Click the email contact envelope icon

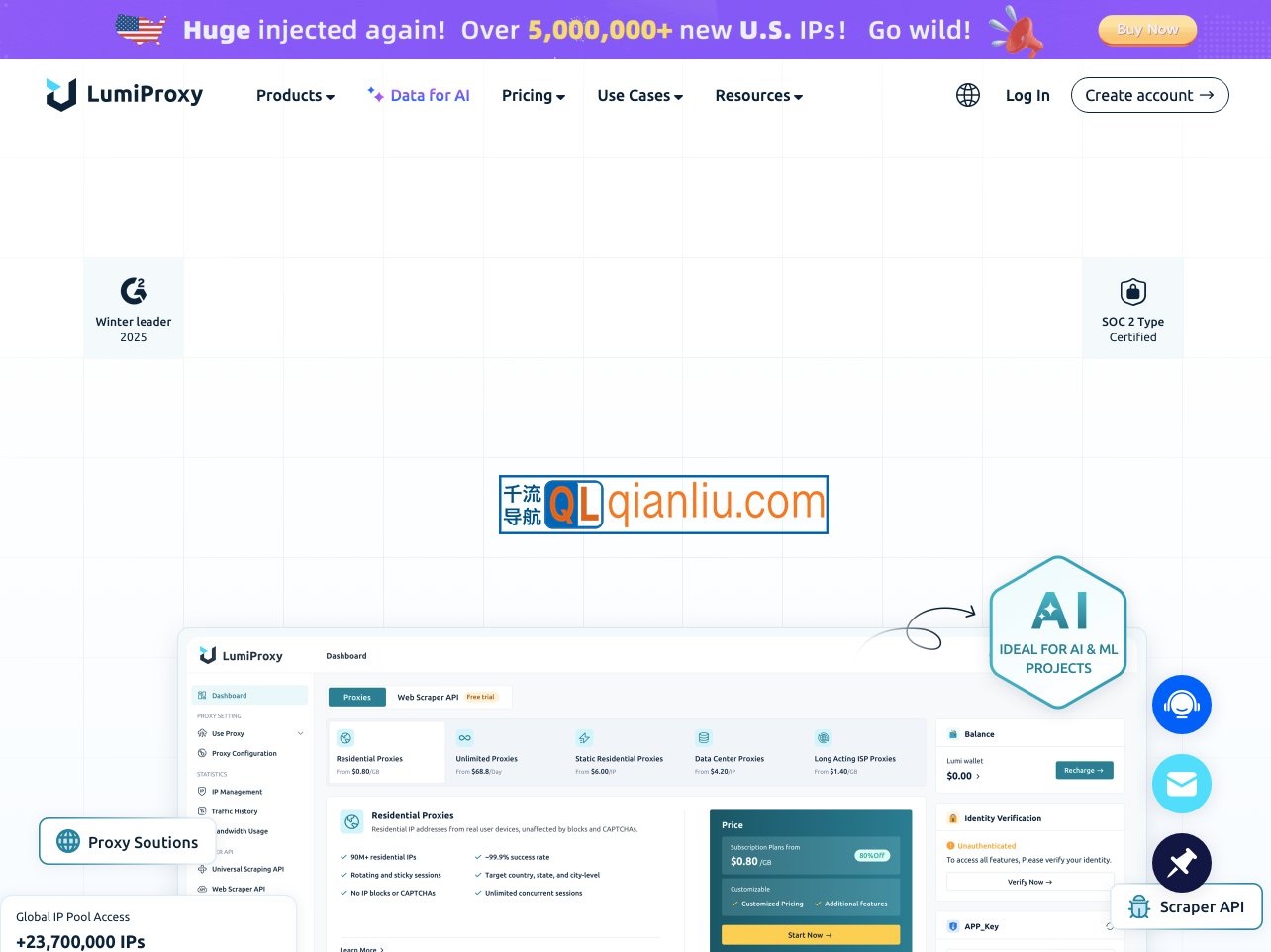coord(1181,784)
